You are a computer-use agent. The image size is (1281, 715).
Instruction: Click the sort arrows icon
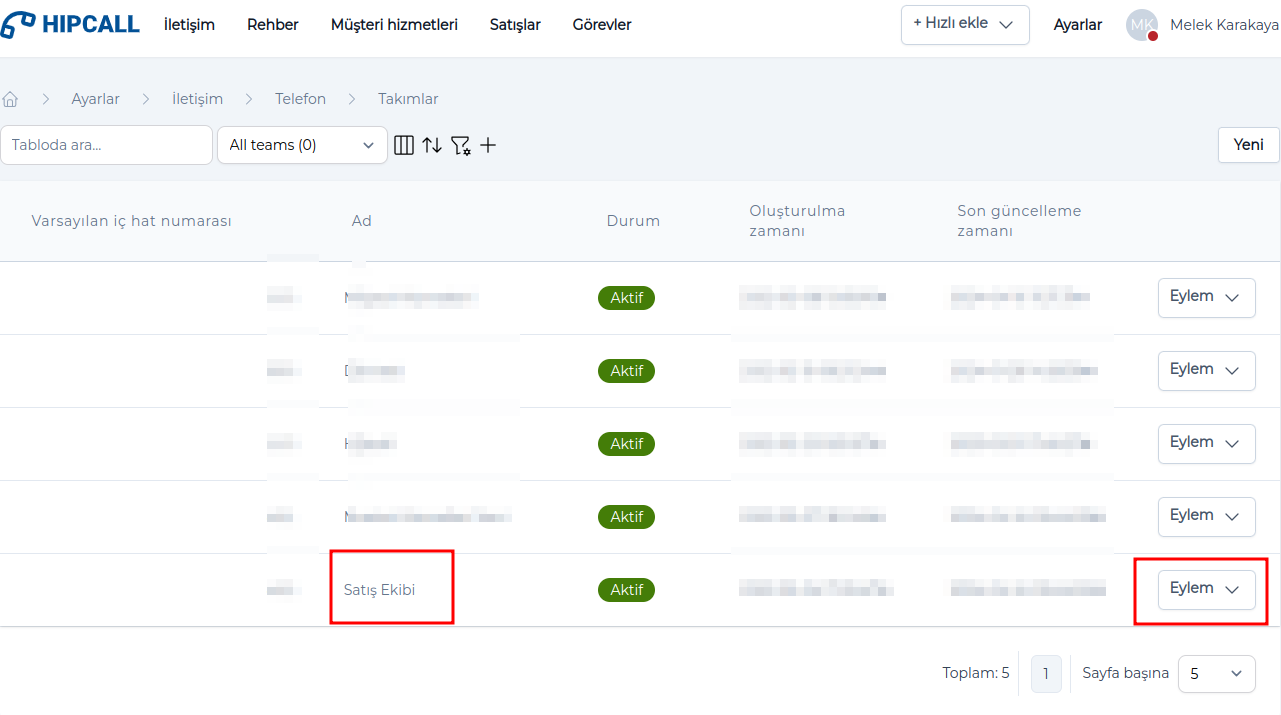(x=432, y=145)
